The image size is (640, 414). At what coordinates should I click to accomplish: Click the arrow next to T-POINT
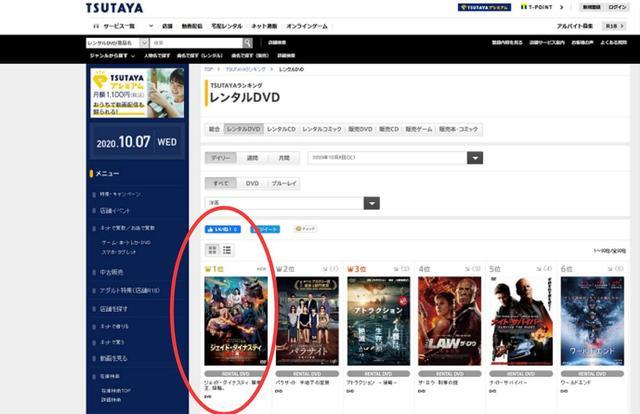(562, 7)
